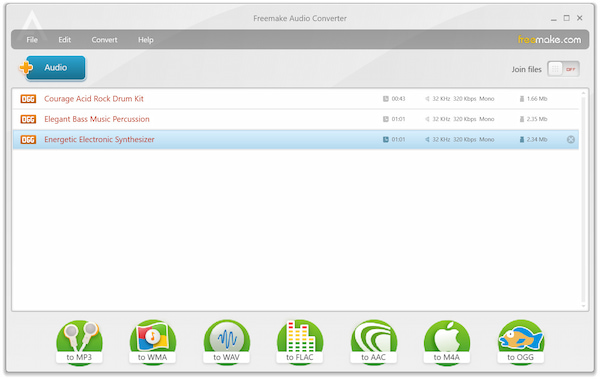Click OGG icon of Energetic Electronic Synthesizer
The height and width of the screenshot is (379, 600).
tap(28, 140)
